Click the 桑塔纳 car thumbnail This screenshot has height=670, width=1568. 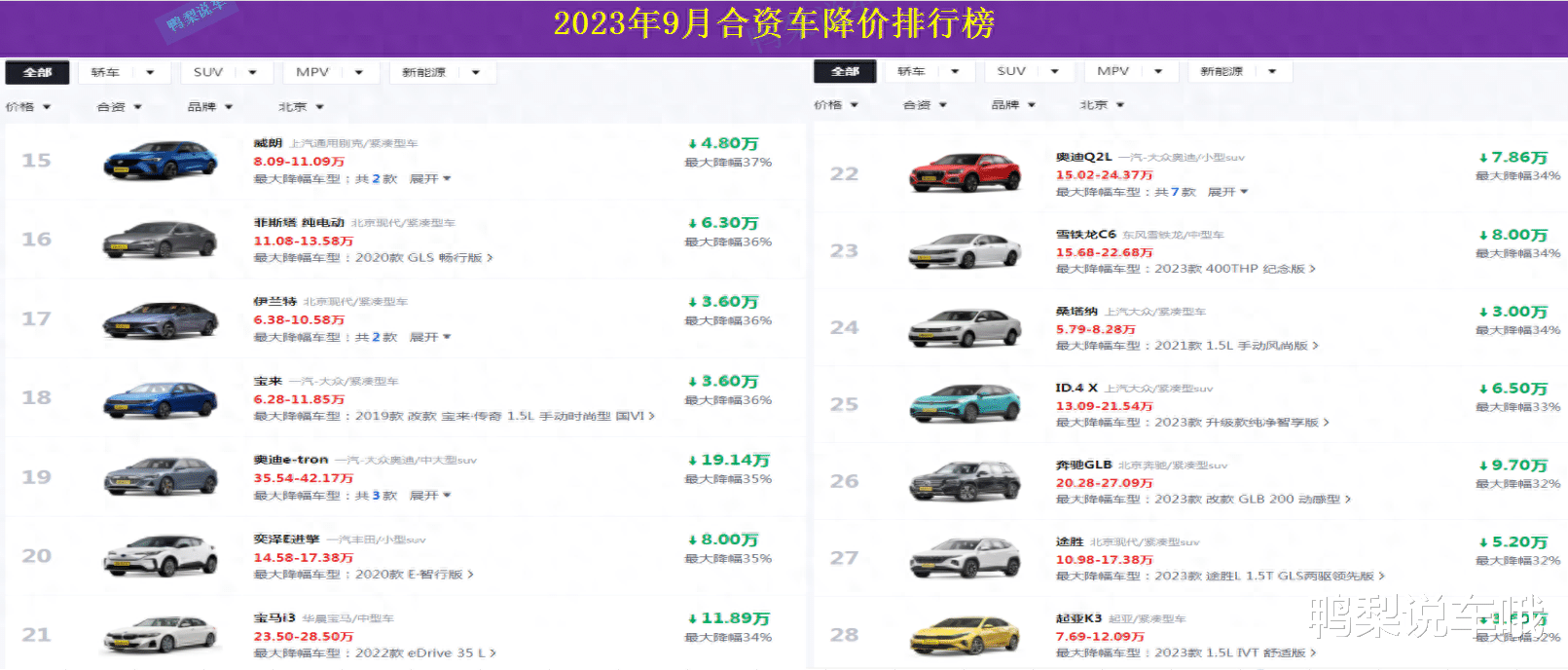pyautogui.click(x=965, y=328)
